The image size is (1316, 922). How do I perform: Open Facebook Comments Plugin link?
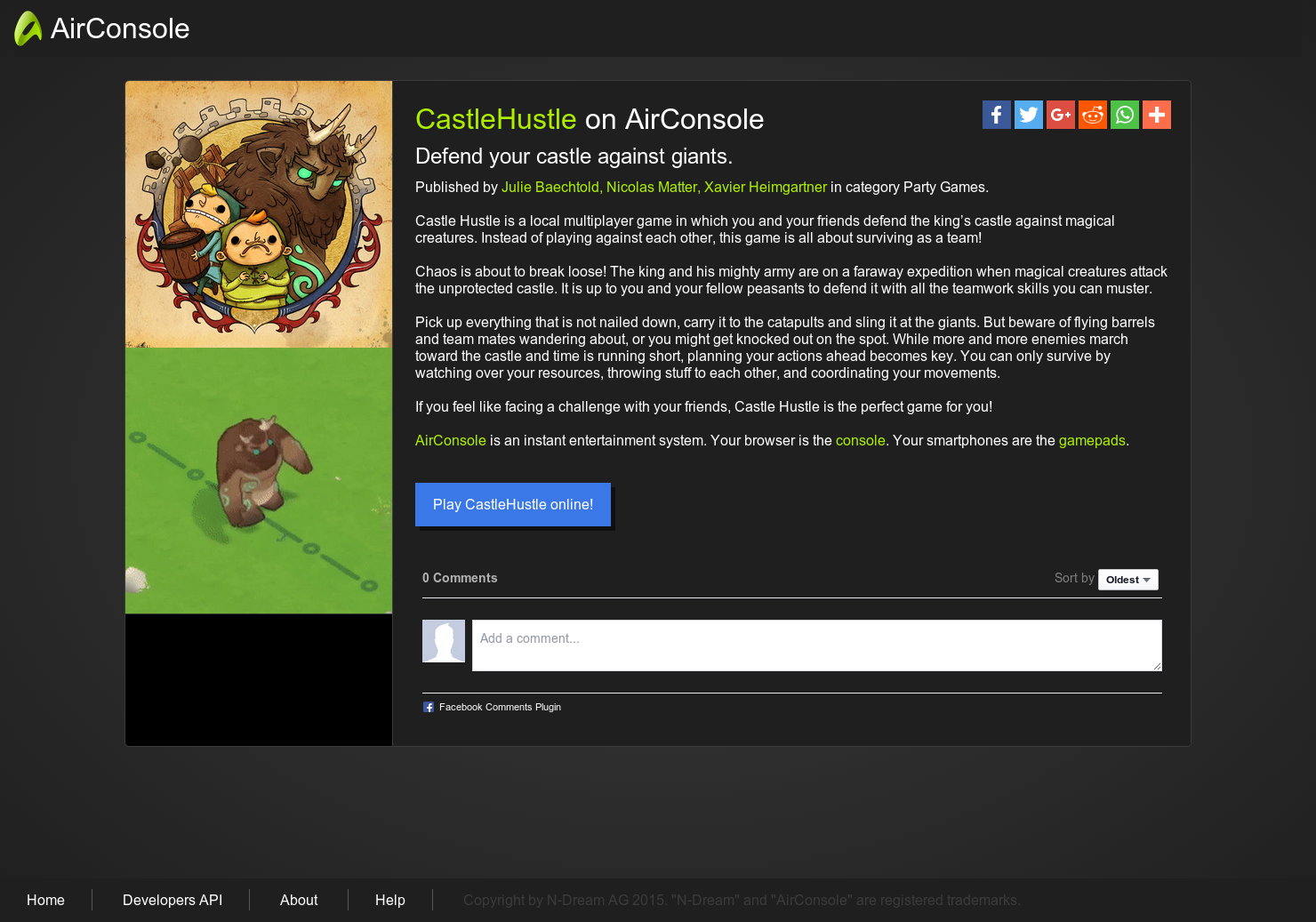pos(500,708)
